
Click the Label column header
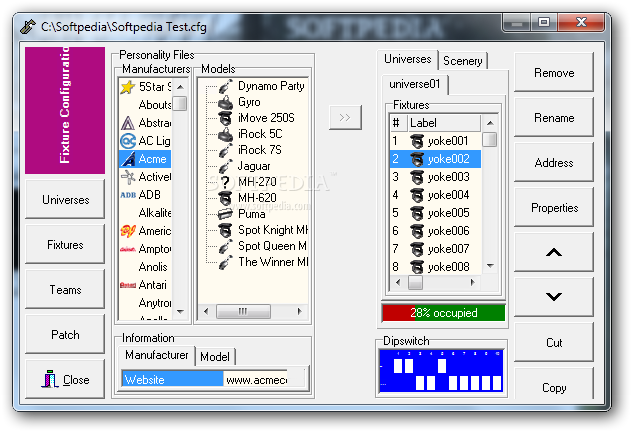coord(444,123)
